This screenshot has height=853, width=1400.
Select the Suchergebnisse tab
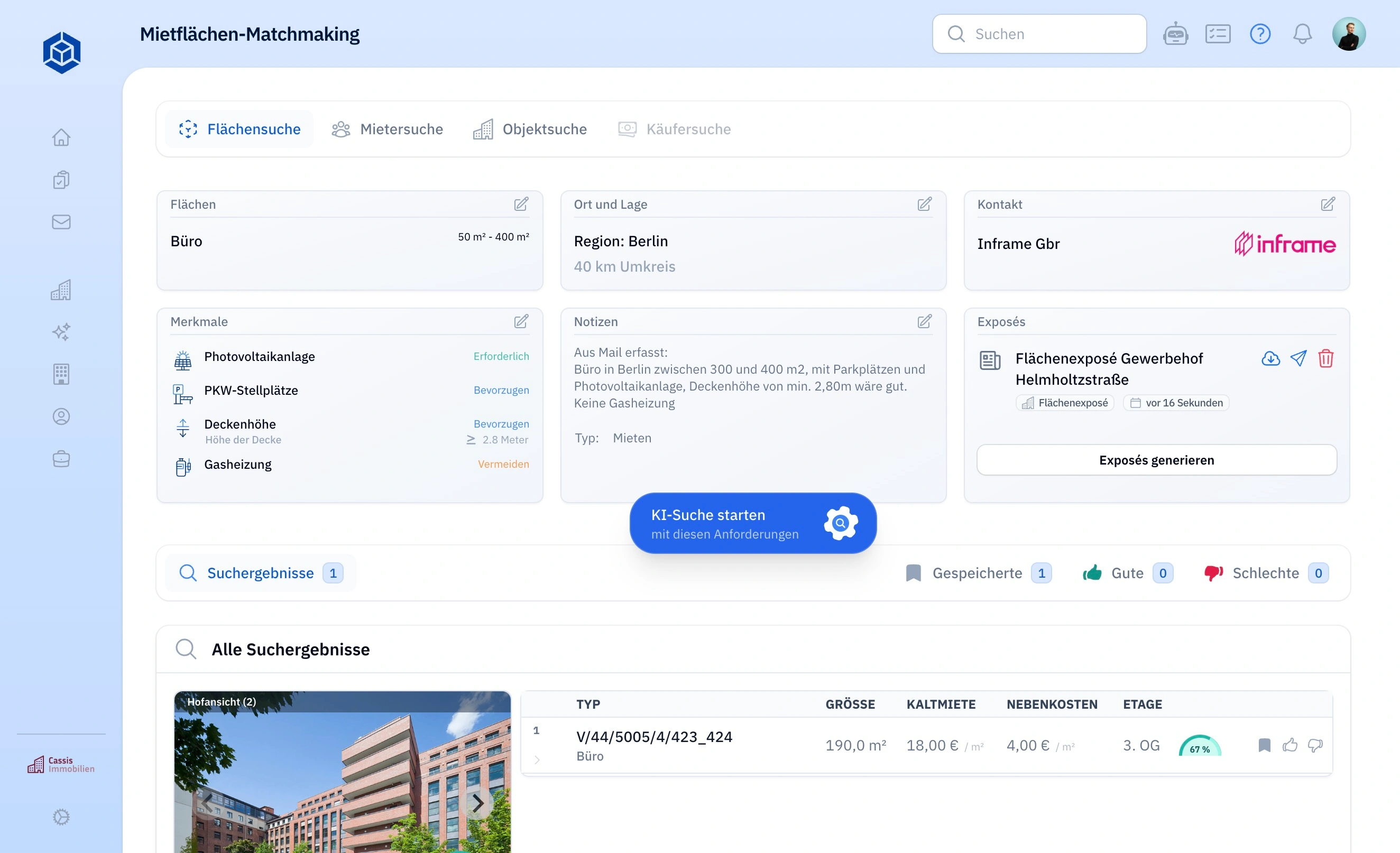[x=261, y=573]
